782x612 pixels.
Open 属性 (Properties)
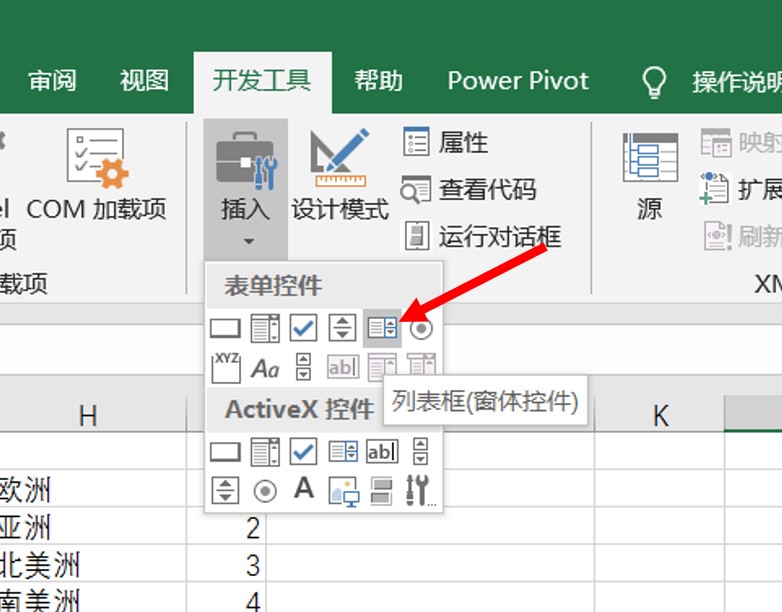tap(445, 142)
